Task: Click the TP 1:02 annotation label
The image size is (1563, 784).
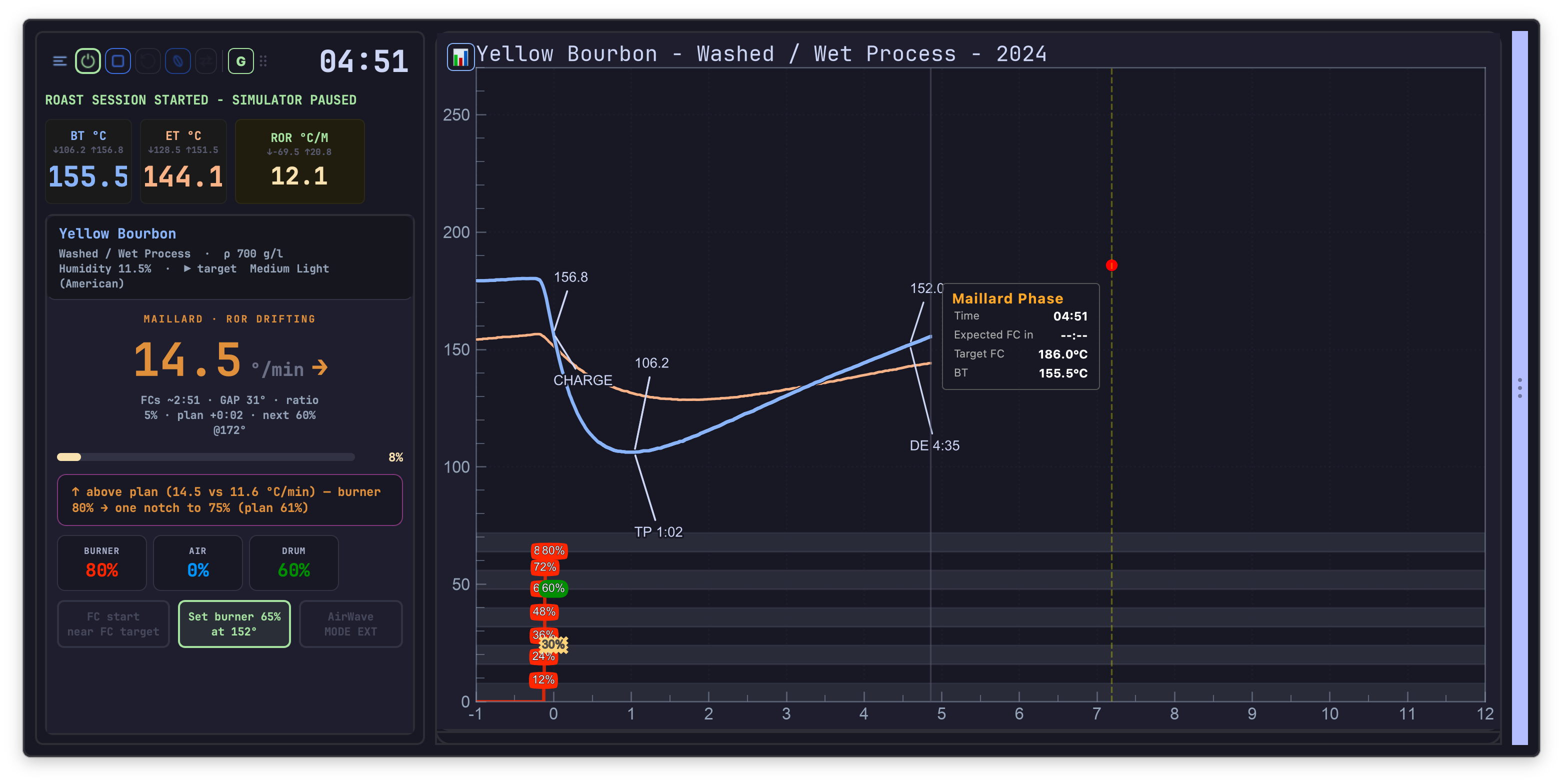Action: click(x=658, y=532)
